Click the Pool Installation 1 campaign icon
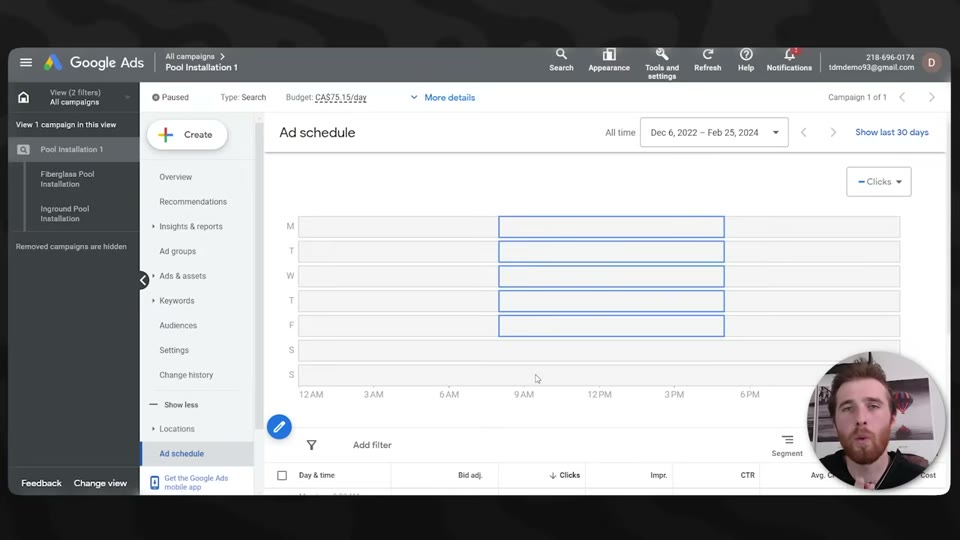Image resolution: width=960 pixels, height=540 pixels. pos(23,149)
